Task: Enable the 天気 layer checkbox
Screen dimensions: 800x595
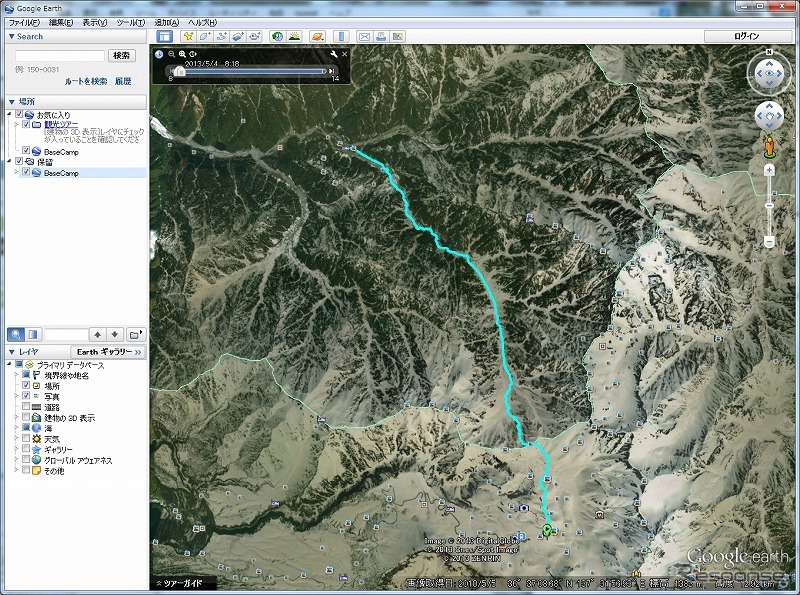Action: pos(26,438)
